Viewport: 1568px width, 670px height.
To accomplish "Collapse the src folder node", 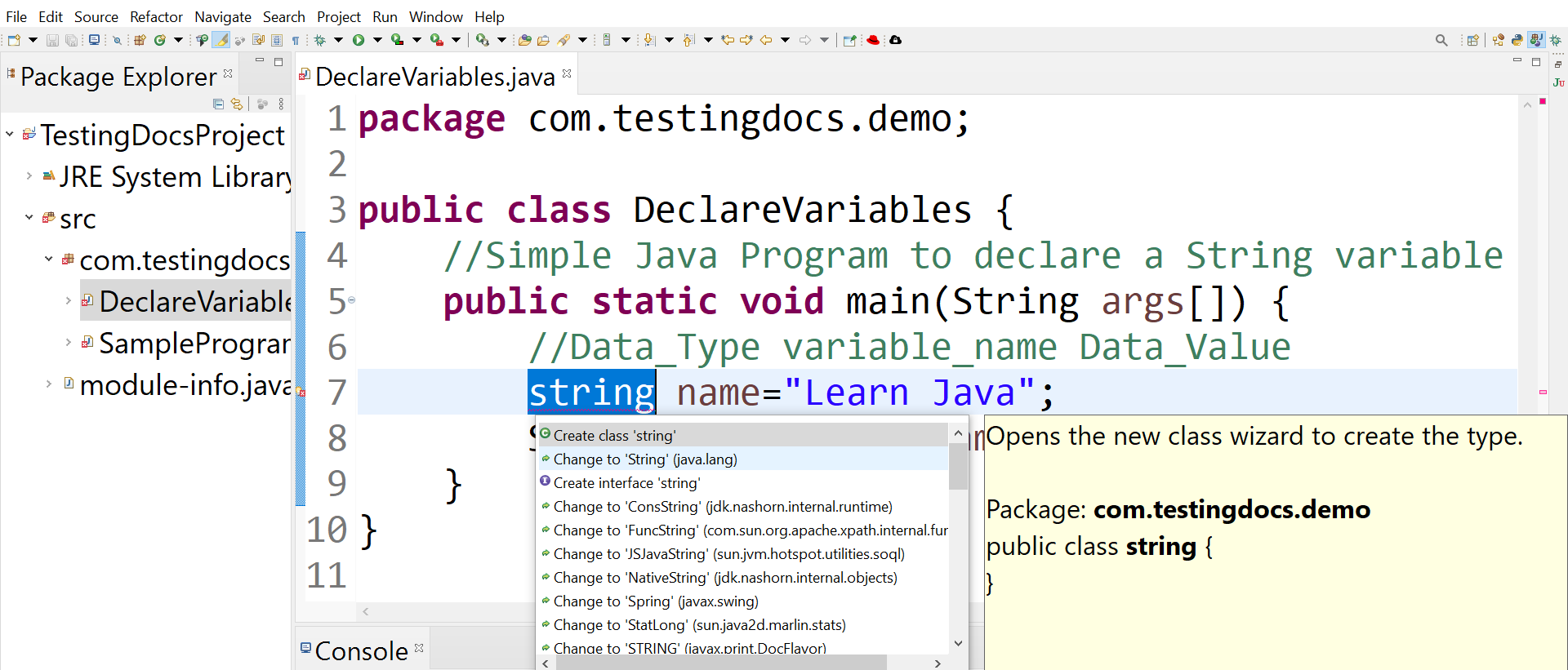I will click(x=29, y=217).
